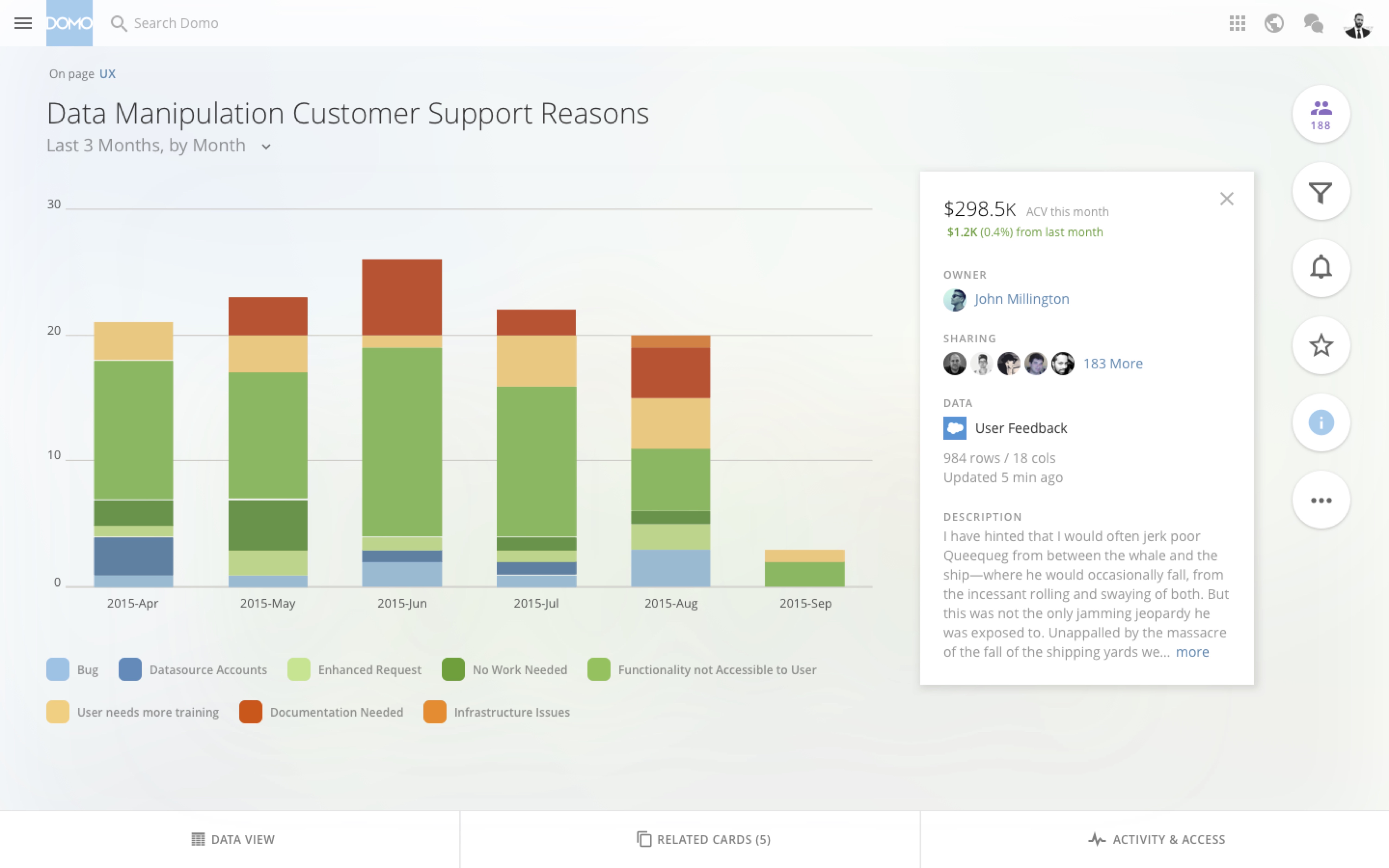Toggle the No Work Needed legend swatch
The width and height of the screenshot is (1389, 868).
click(x=454, y=669)
